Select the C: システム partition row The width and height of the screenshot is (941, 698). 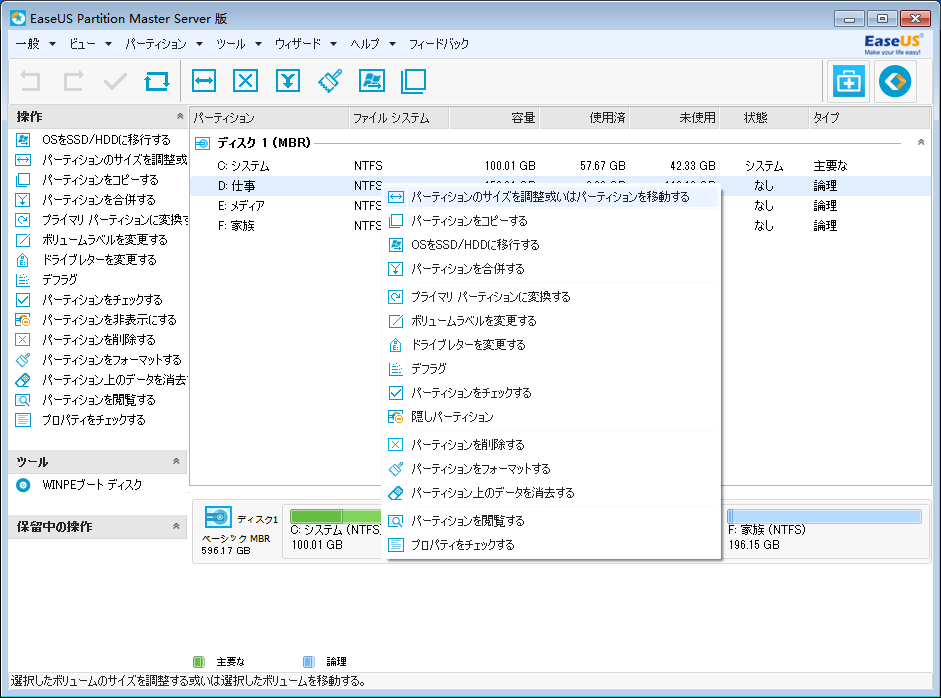point(561,166)
